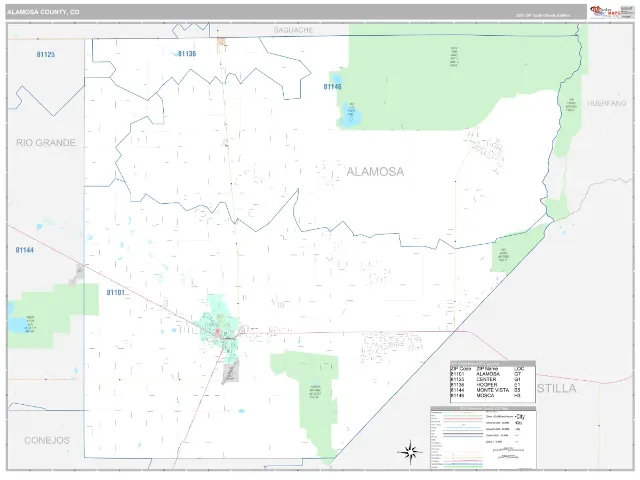Select ZIP code label 81101
Viewport: 640px width, 480px height.
pyautogui.click(x=116, y=293)
